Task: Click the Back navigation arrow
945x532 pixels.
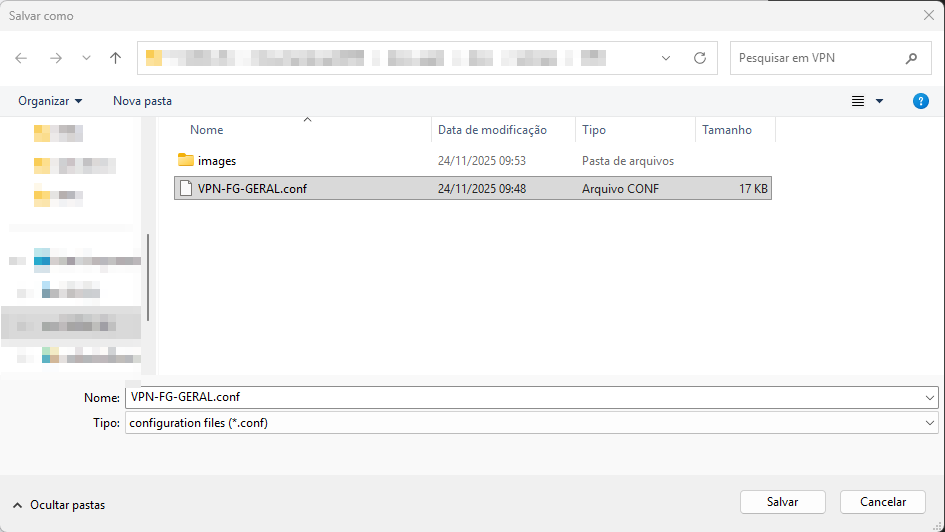Action: pyautogui.click(x=21, y=58)
